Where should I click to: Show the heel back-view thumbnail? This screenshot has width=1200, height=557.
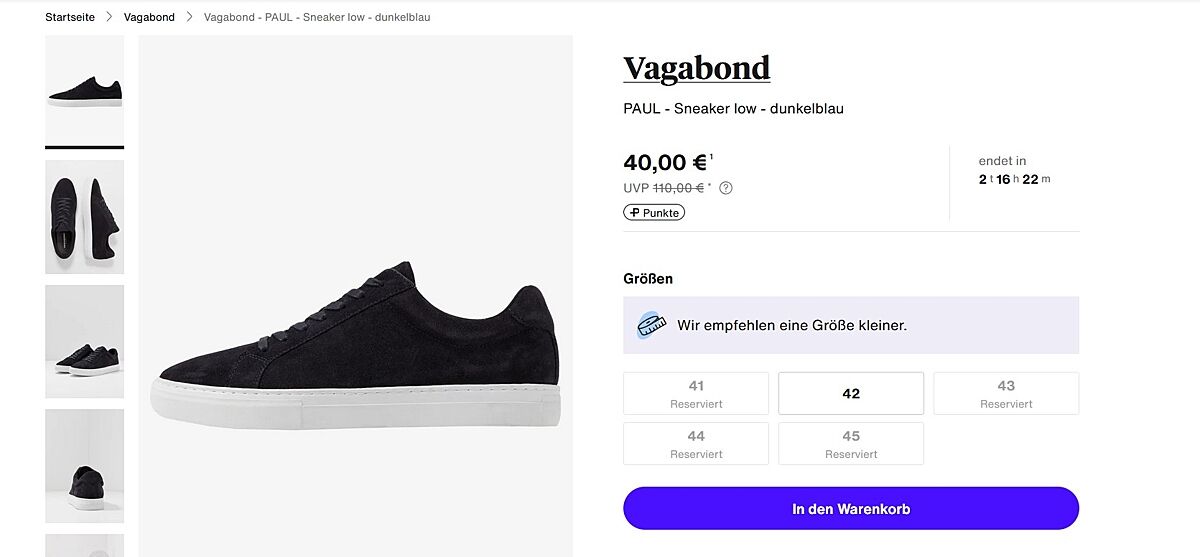[x=85, y=465]
